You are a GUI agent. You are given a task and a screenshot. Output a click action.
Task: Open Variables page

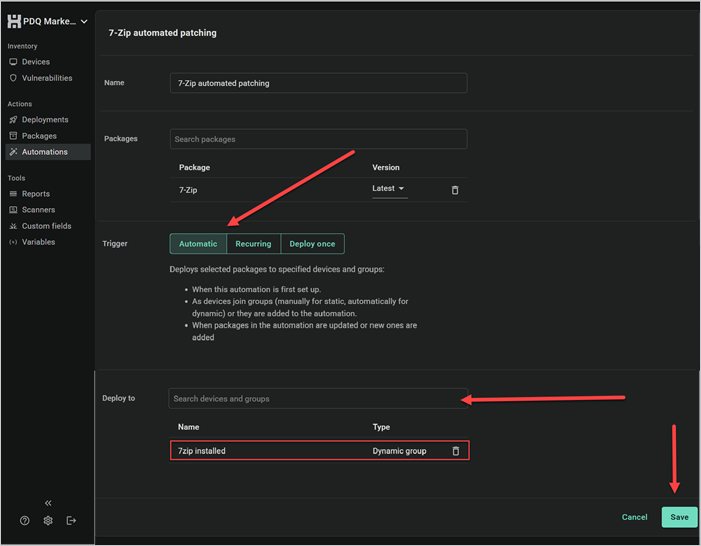pos(38,242)
